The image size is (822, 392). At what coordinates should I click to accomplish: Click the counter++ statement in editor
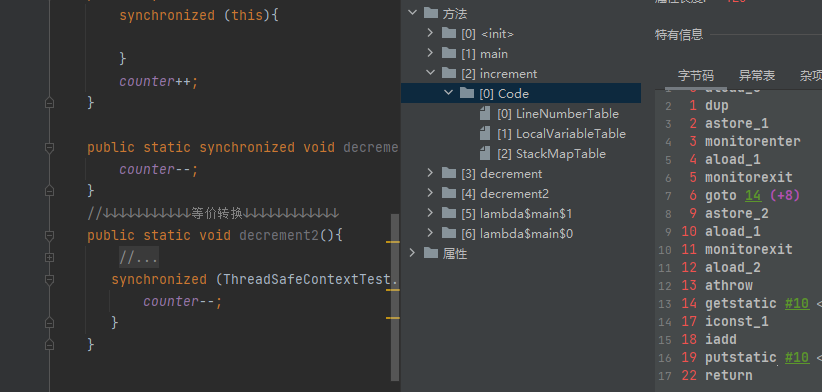(x=159, y=82)
